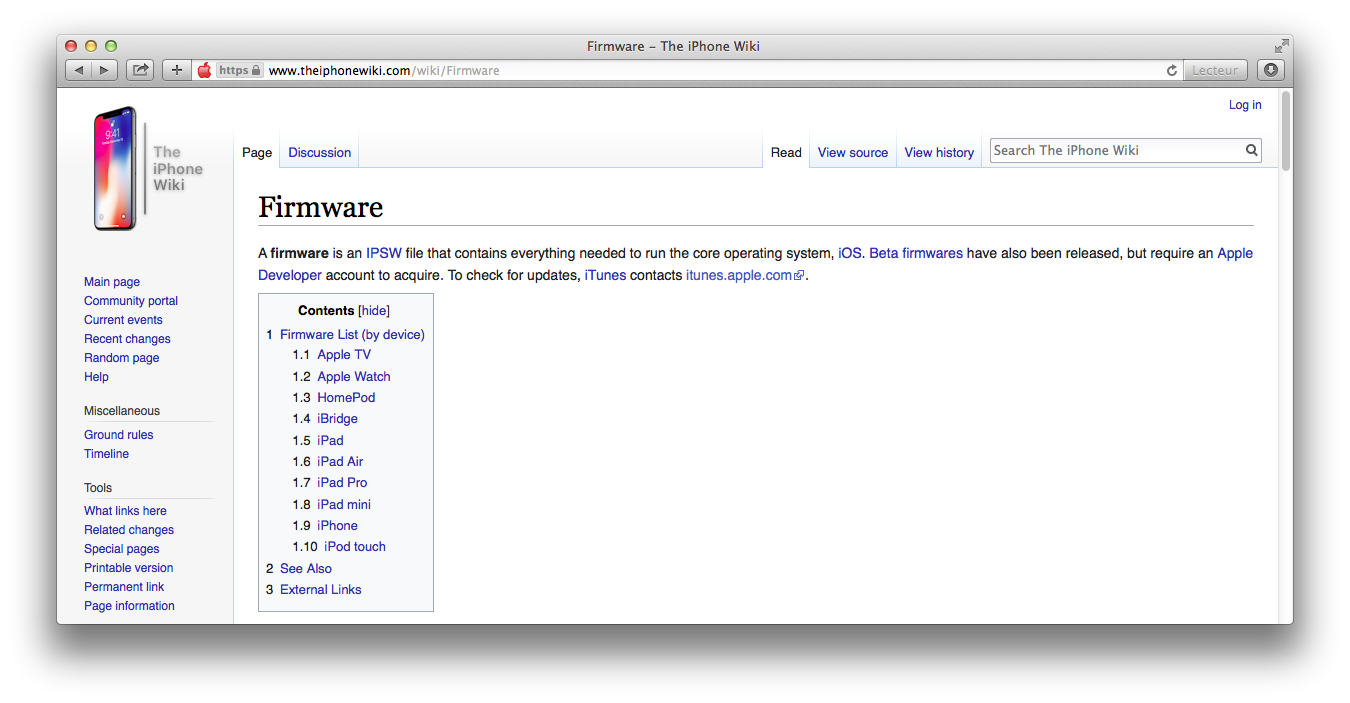1350x703 pixels.
Task: Jump to See Also section
Action: [x=306, y=569]
